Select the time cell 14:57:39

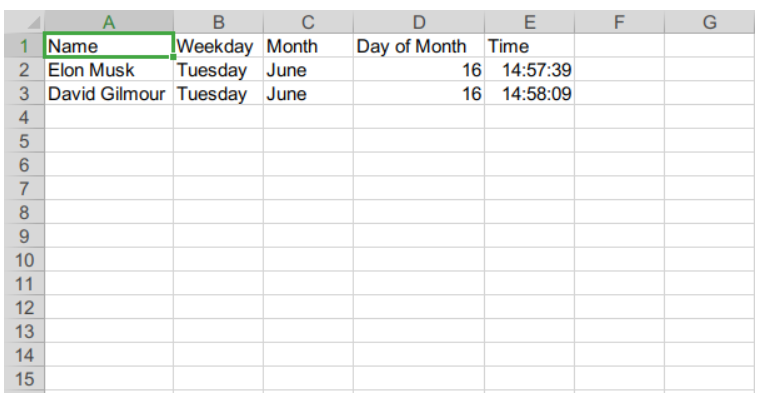[529, 70]
